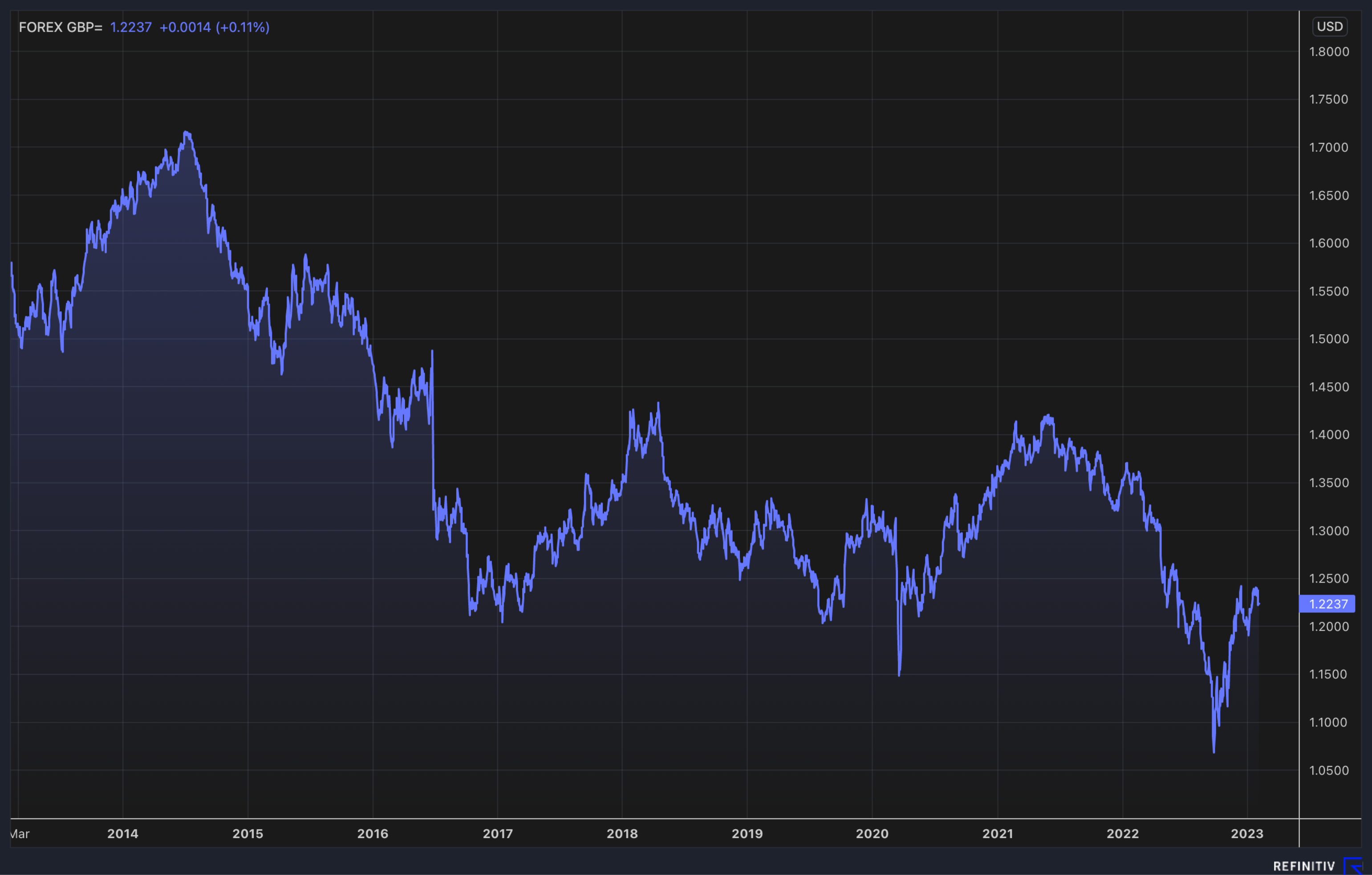Click the 1.2500 price axis label

point(1329,579)
